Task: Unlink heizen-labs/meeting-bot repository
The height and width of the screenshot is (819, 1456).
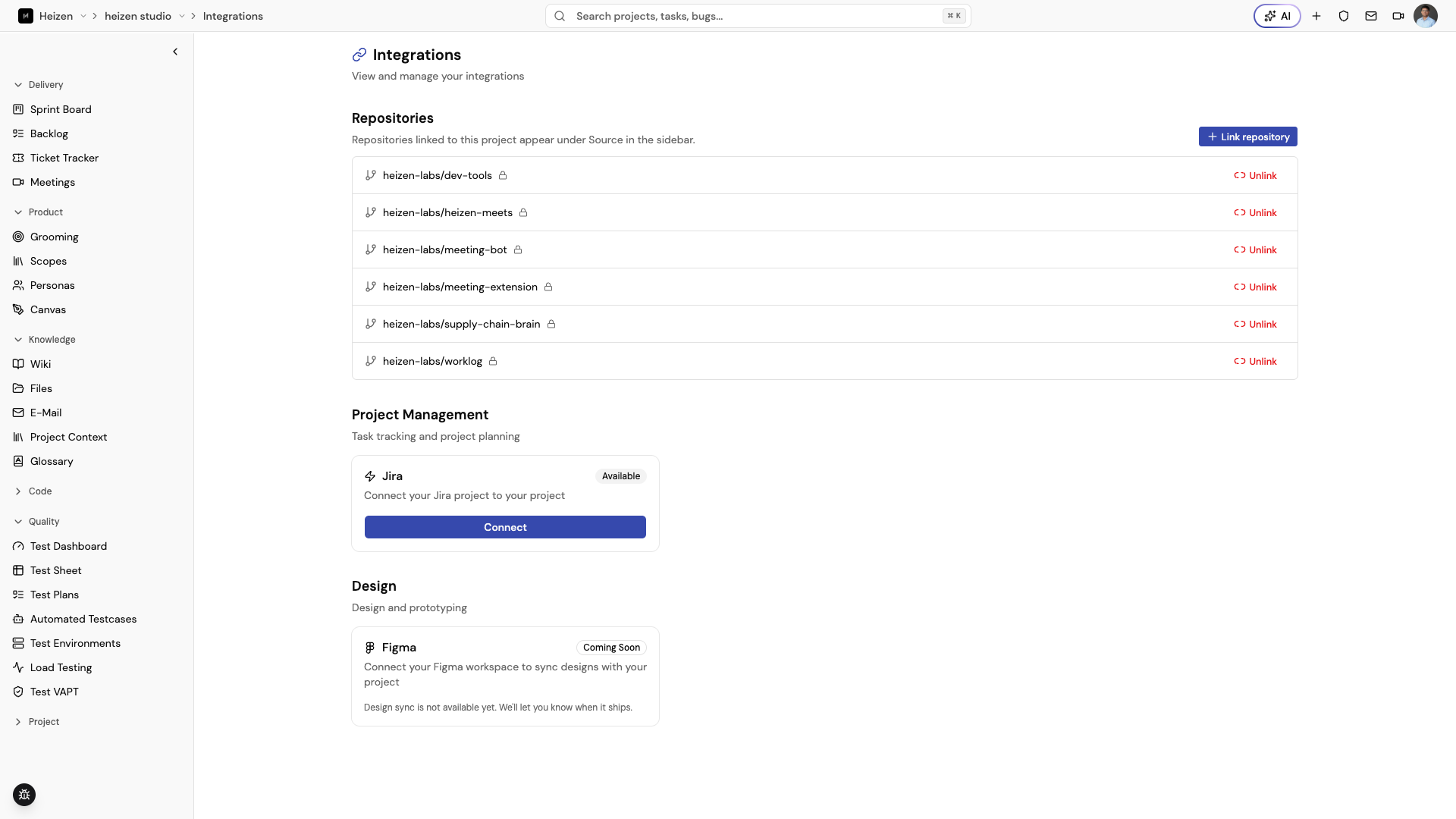Action: coord(1255,249)
